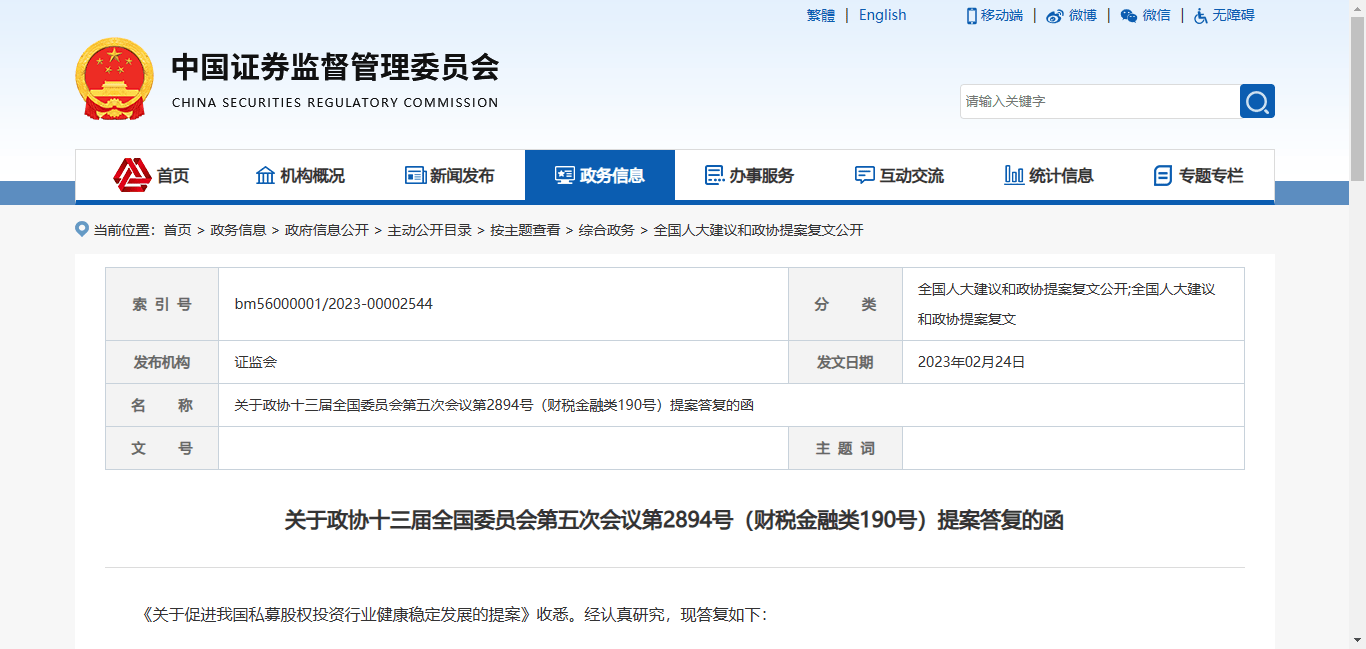Open the 繁體 version of the site
The width and height of the screenshot is (1366, 649).
tap(820, 14)
